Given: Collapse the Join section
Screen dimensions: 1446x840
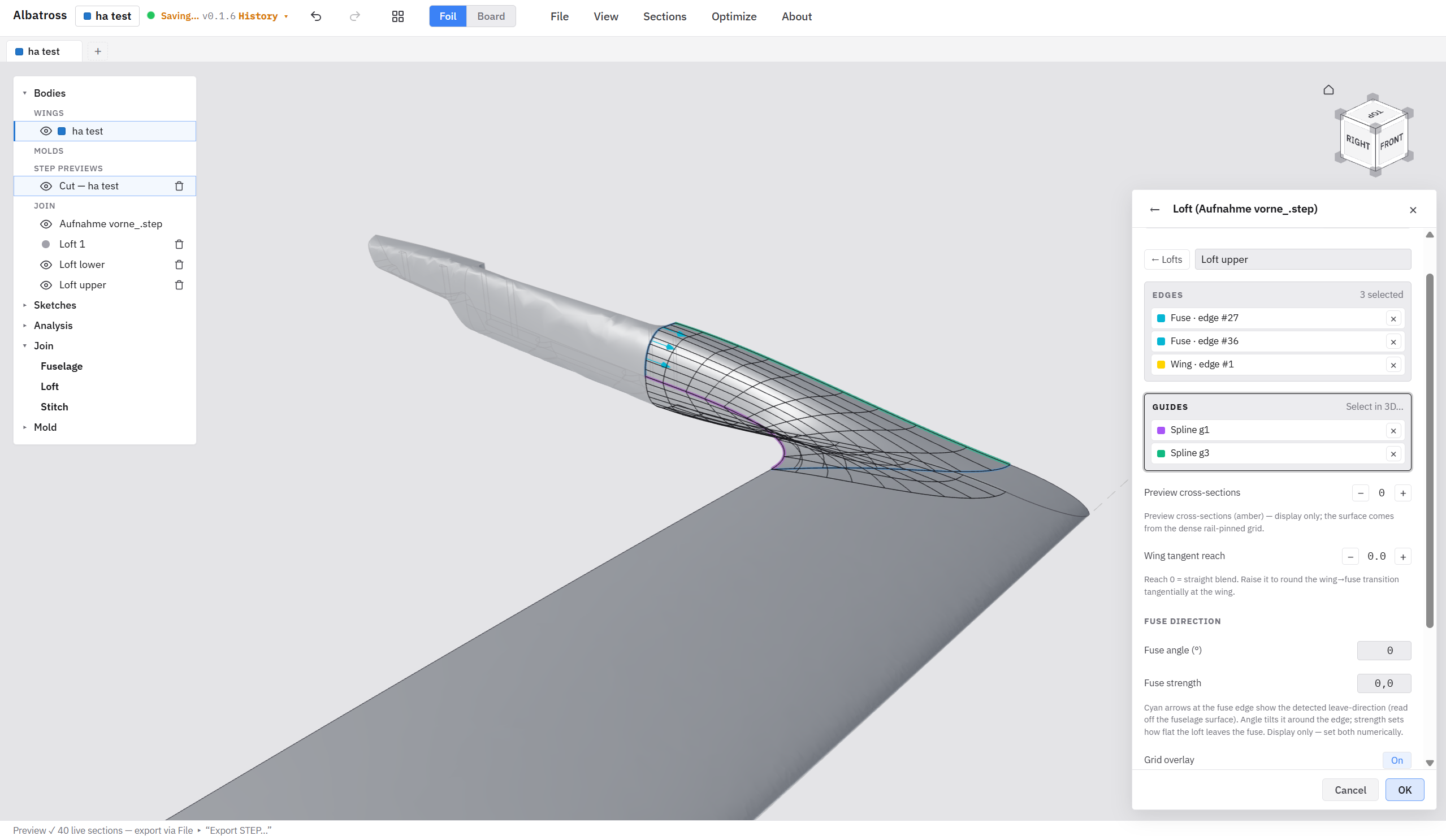Looking at the screenshot, I should 25,346.
